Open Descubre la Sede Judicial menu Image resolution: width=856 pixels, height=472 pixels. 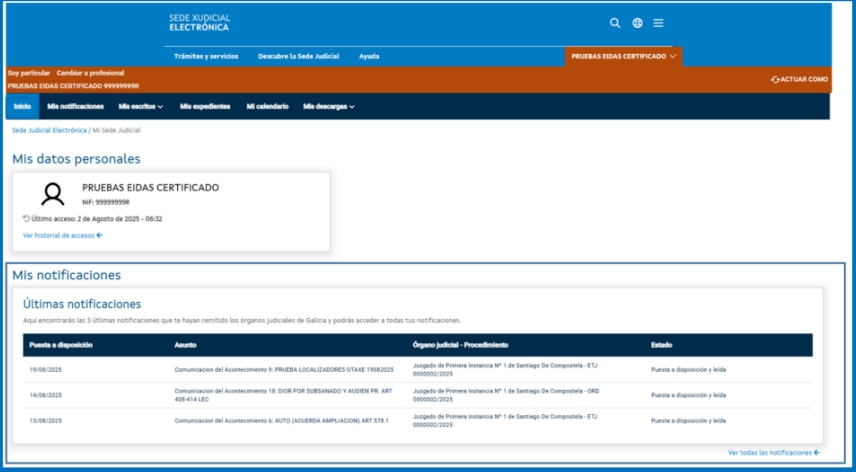tap(299, 56)
